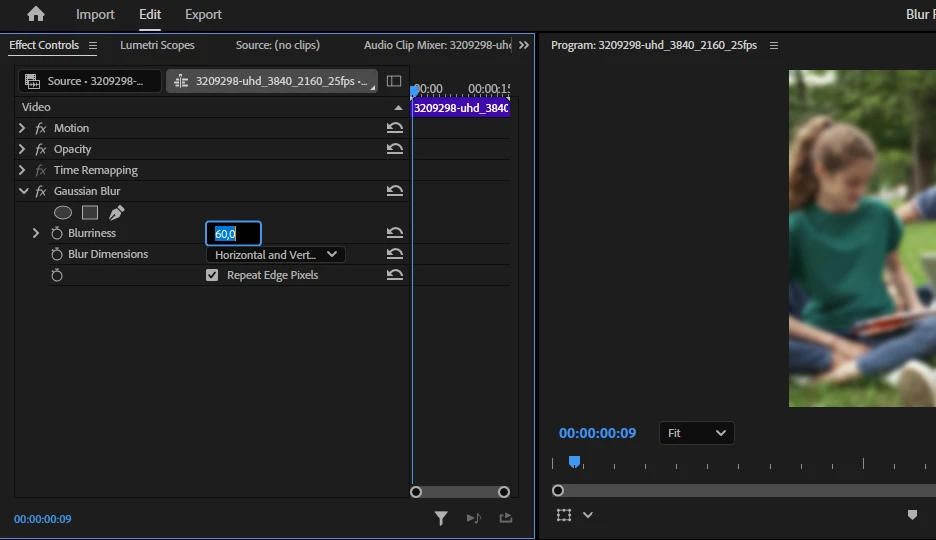Viewport: 936px width, 540px height.
Task: Click the Gaussian Blur effect label
Action: tap(87, 191)
